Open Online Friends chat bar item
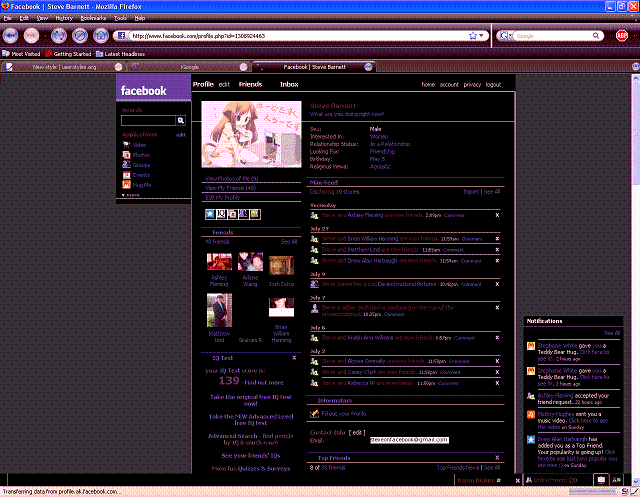640x497 pixels. pyautogui.click(x=551, y=480)
